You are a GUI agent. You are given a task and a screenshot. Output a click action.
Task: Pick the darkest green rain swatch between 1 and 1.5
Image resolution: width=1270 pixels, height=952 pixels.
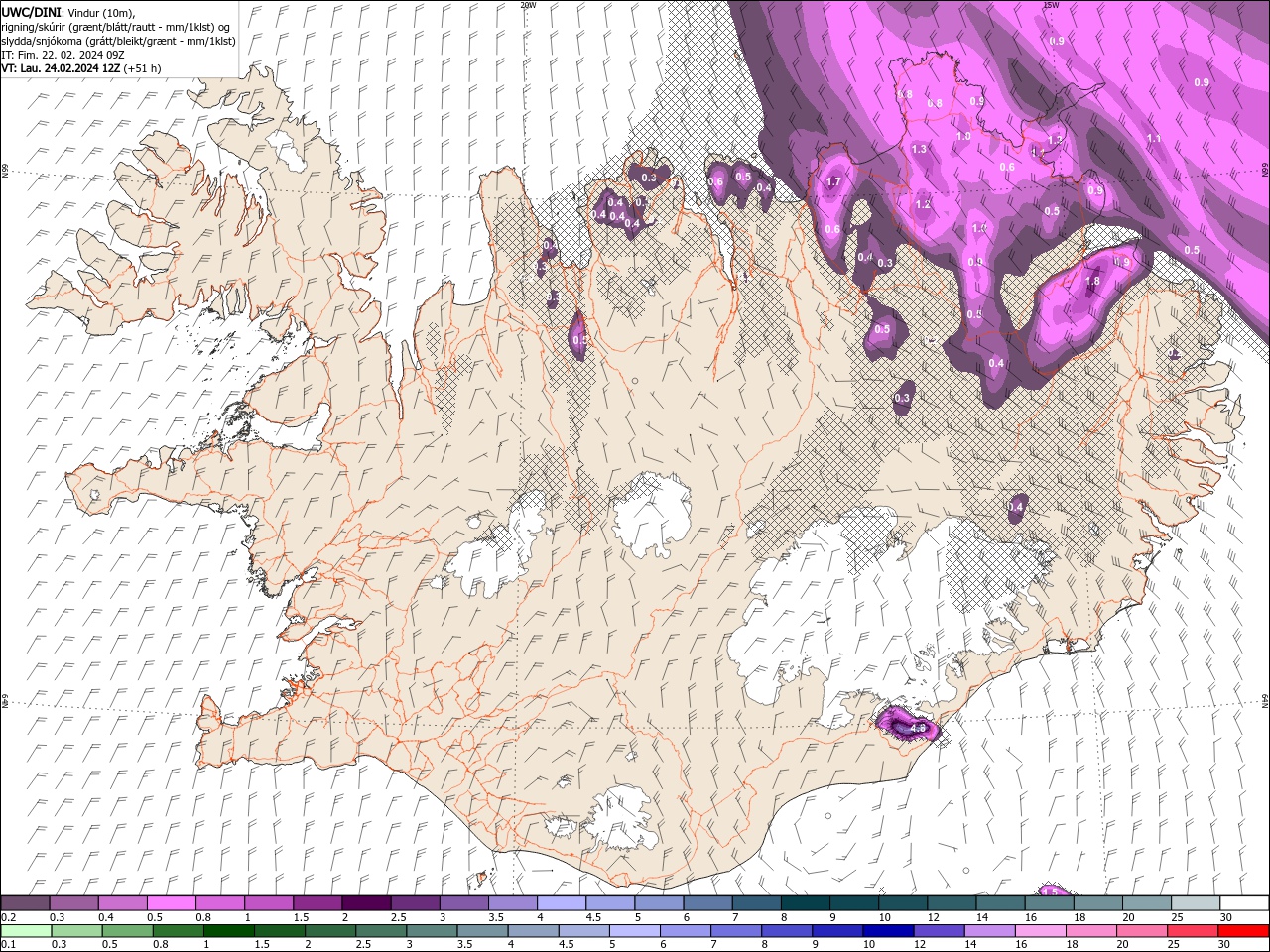pos(229,931)
